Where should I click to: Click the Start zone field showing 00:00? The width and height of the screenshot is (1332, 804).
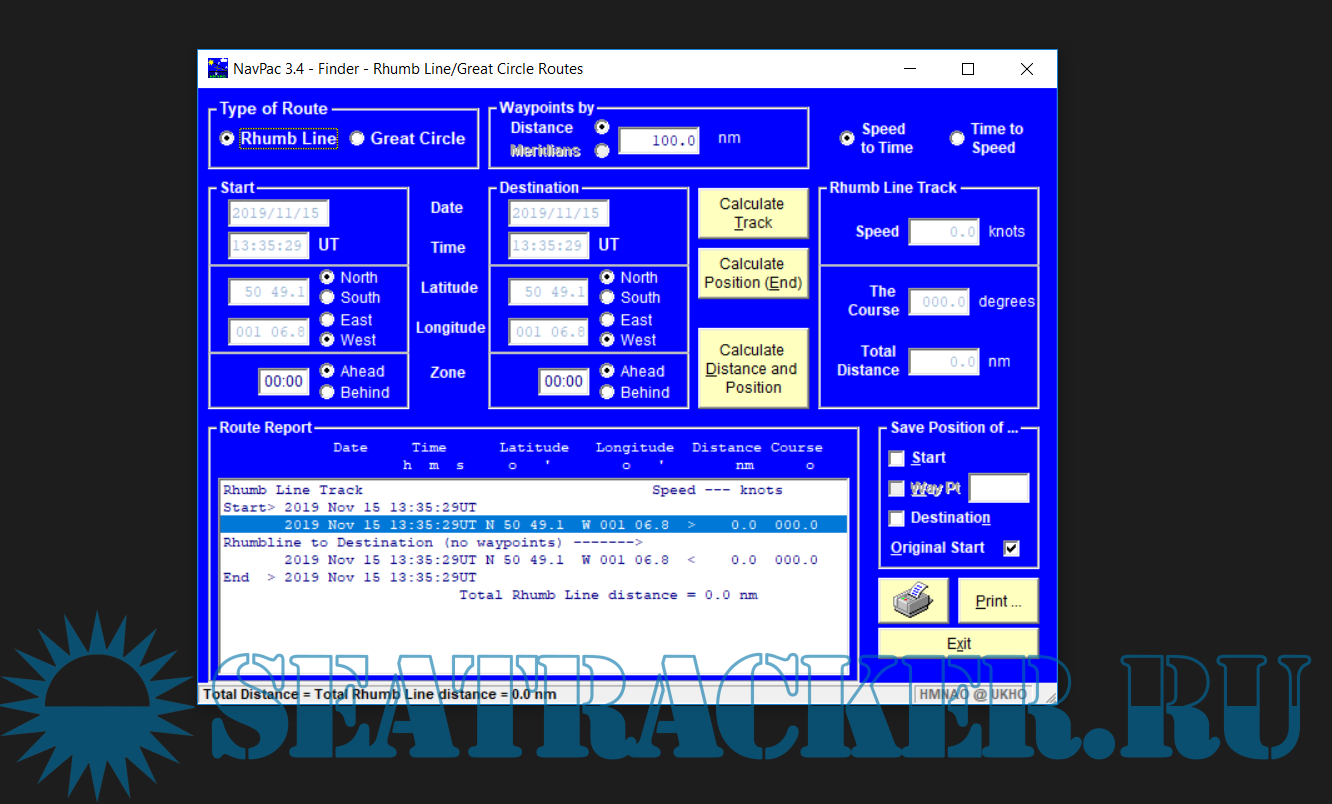point(284,381)
